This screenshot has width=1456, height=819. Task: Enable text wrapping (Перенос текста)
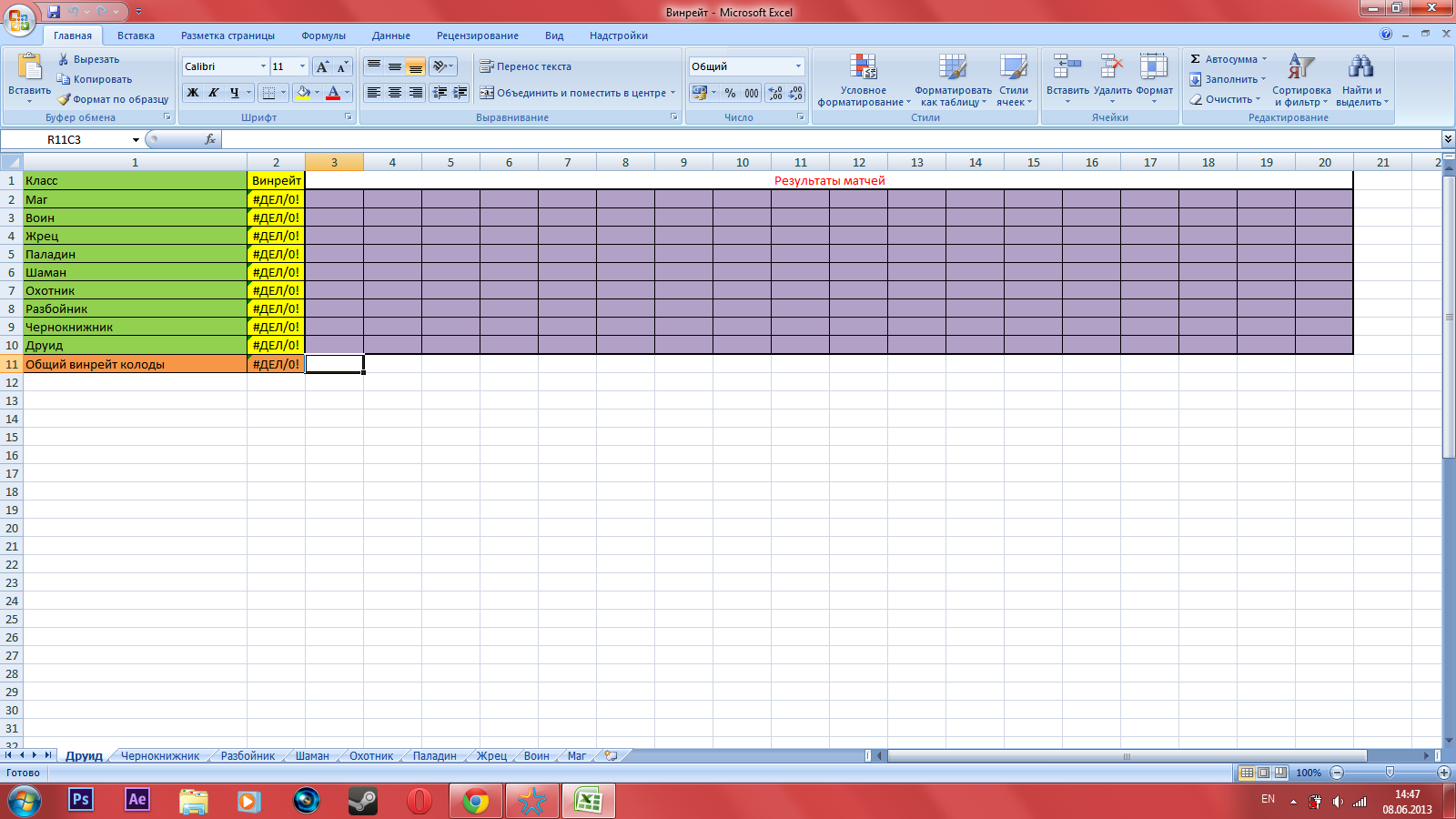[x=526, y=66]
